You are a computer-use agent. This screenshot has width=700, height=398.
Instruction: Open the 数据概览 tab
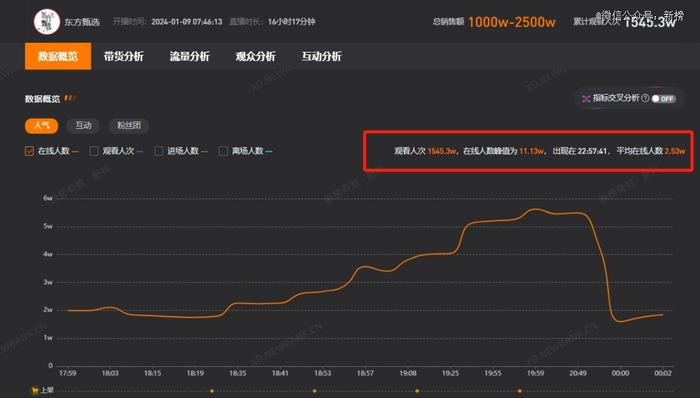click(58, 56)
